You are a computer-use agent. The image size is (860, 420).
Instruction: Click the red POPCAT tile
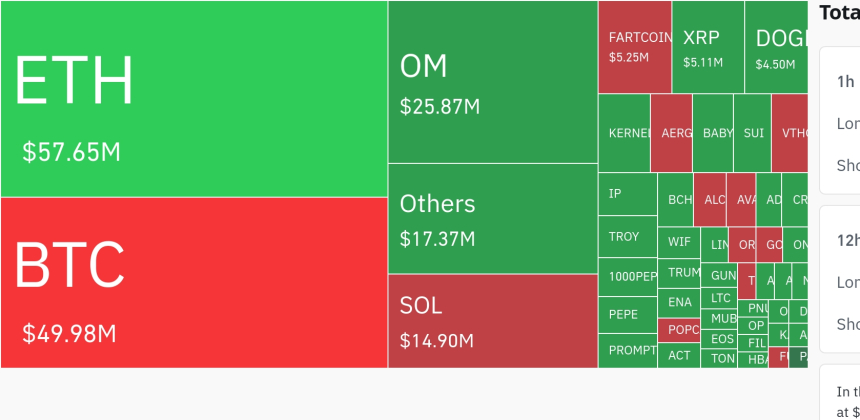pyautogui.click(x=678, y=329)
